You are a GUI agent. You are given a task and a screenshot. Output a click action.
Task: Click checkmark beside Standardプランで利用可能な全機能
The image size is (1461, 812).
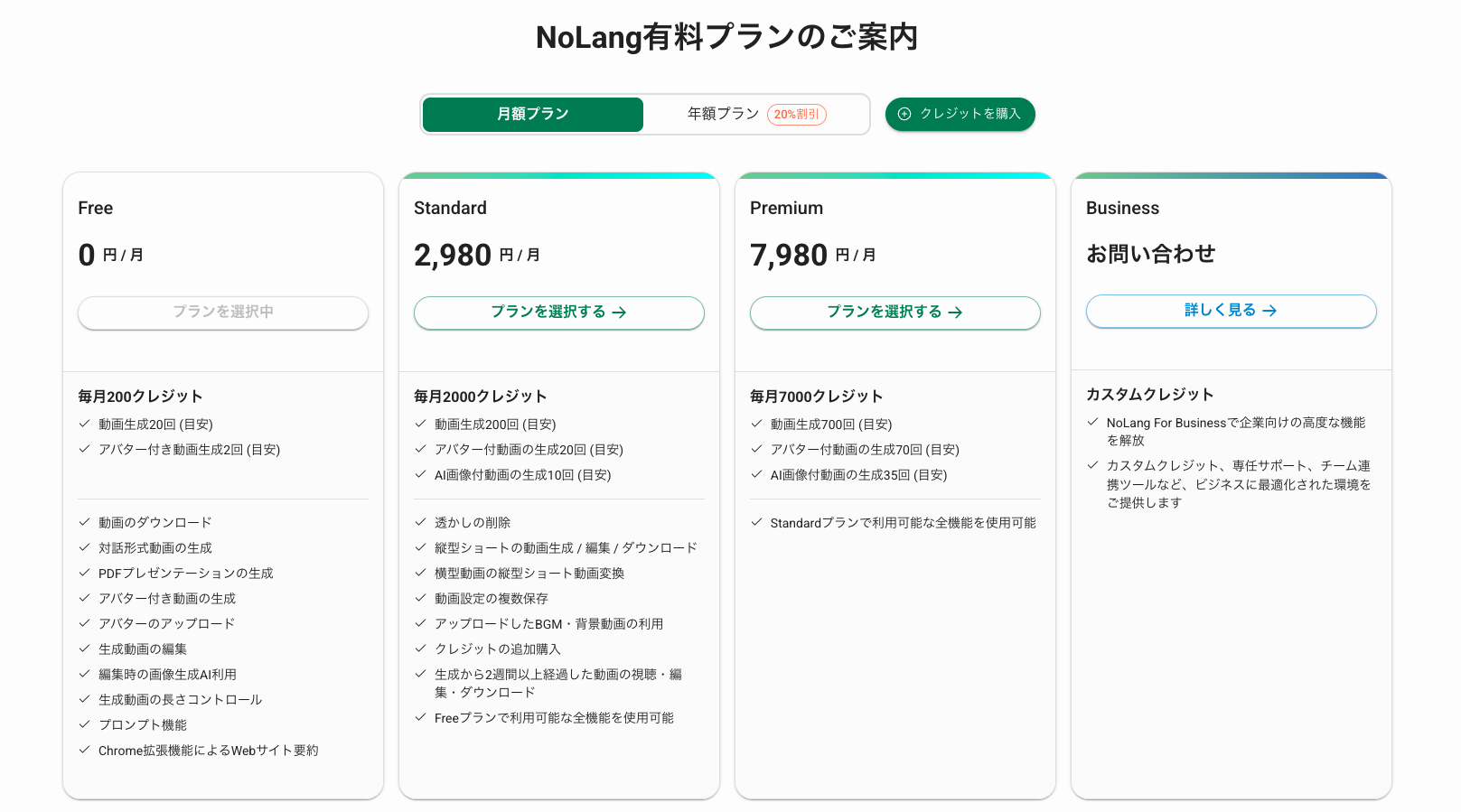point(756,522)
